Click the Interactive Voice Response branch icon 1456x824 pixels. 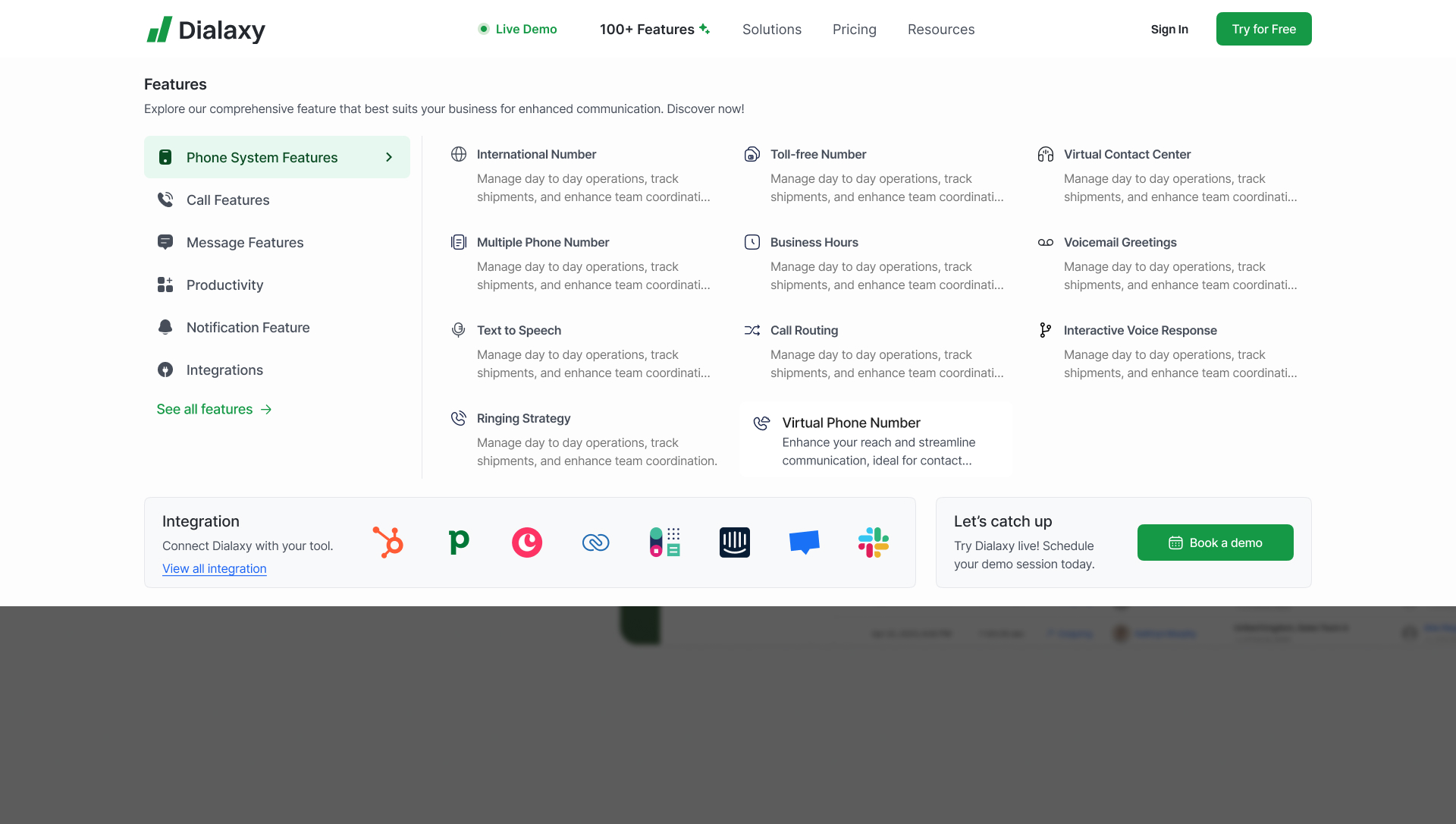tap(1046, 330)
